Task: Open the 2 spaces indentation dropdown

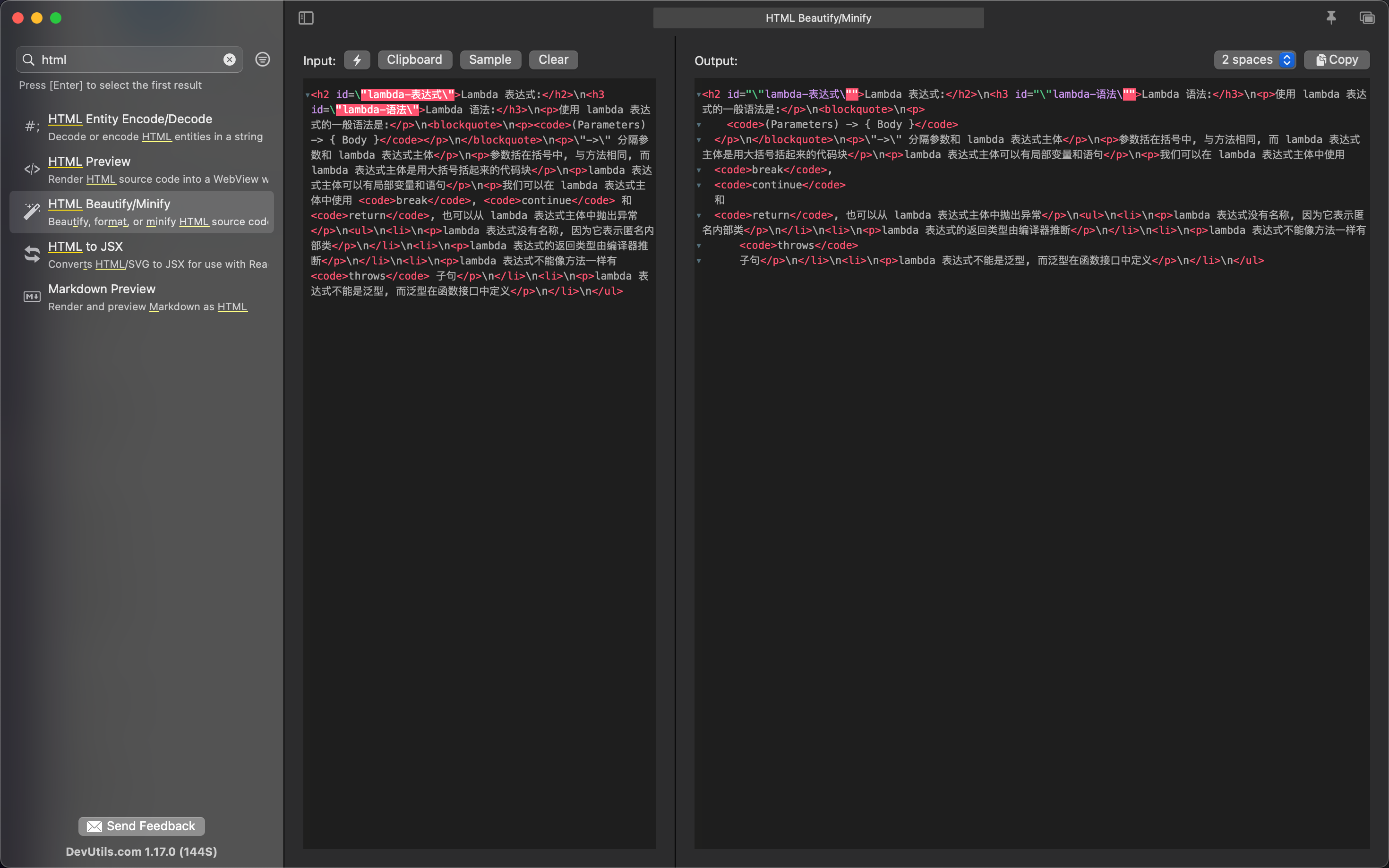Action: [1255, 60]
